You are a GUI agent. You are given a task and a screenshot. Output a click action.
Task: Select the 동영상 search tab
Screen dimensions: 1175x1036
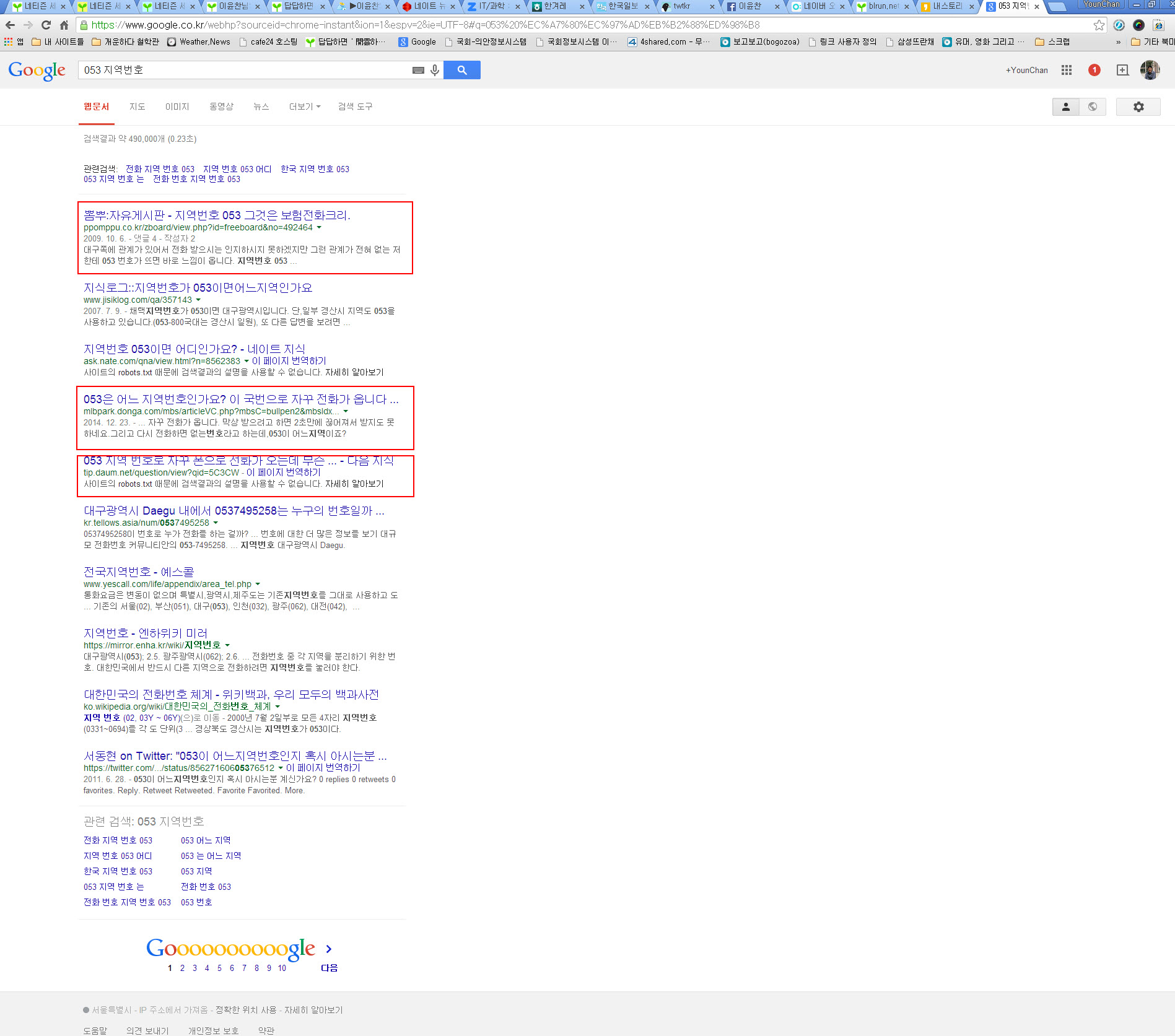221,107
